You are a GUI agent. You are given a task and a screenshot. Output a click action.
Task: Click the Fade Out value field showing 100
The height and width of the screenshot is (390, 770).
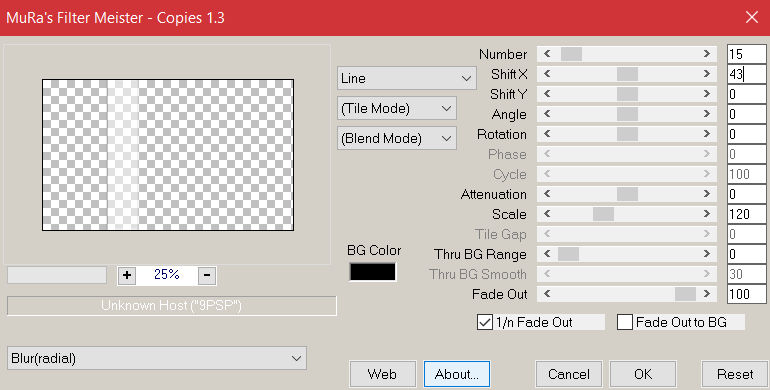click(x=746, y=294)
